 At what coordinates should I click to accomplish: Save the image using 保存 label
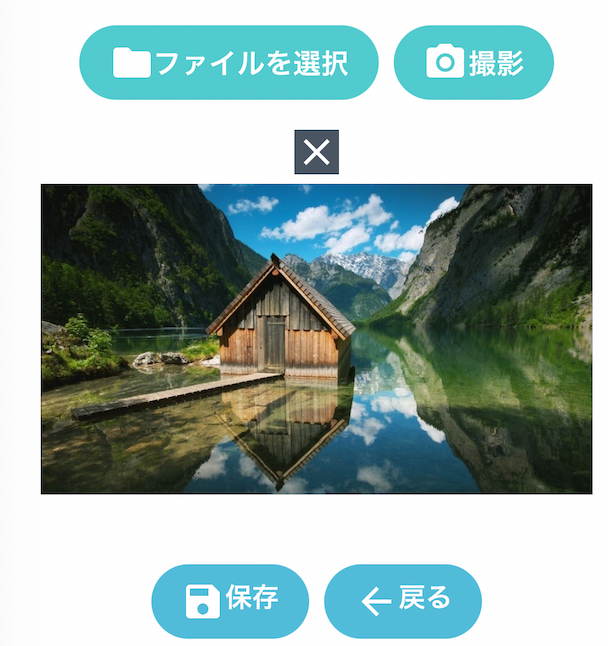252,597
